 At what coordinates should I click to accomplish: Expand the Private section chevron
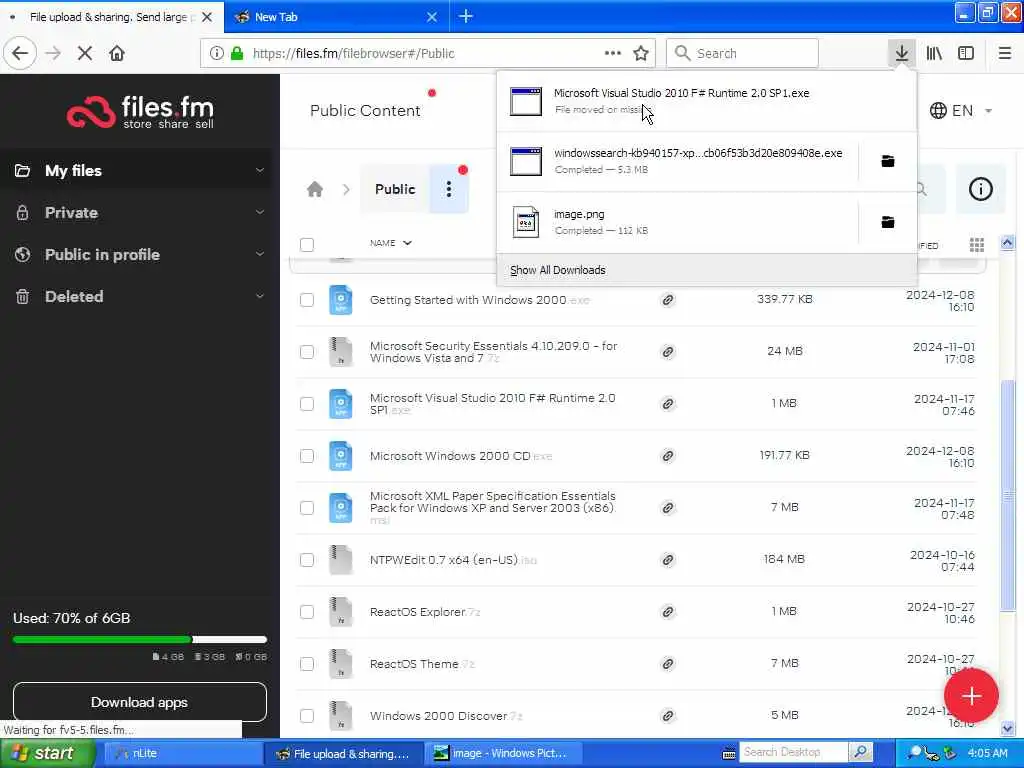260,212
